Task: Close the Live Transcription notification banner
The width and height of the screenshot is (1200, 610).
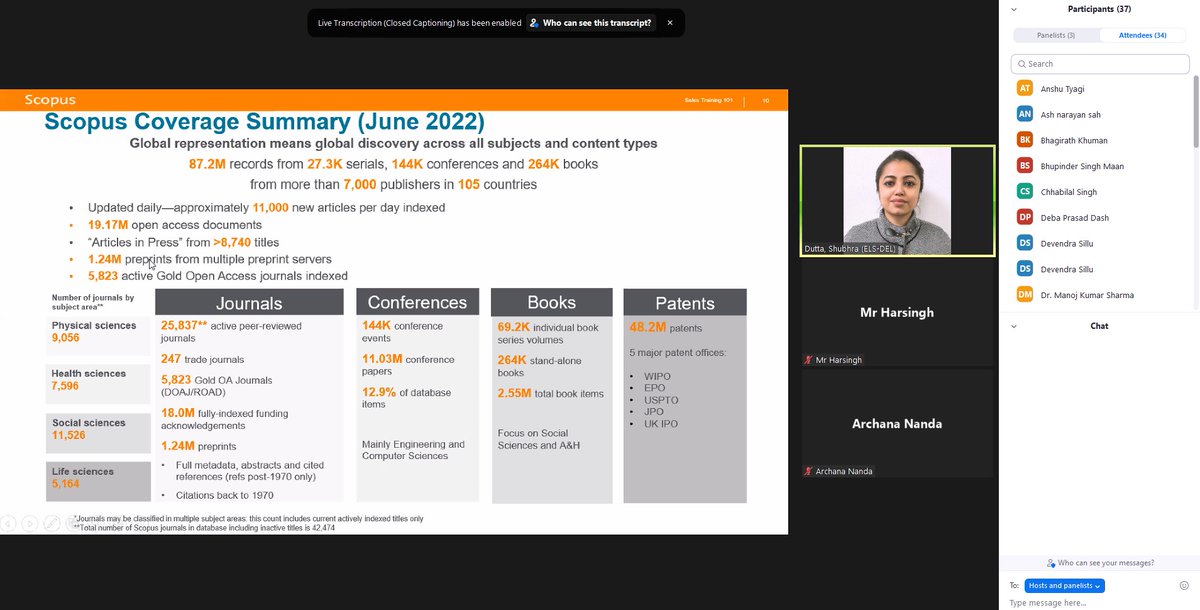Action: click(x=670, y=22)
